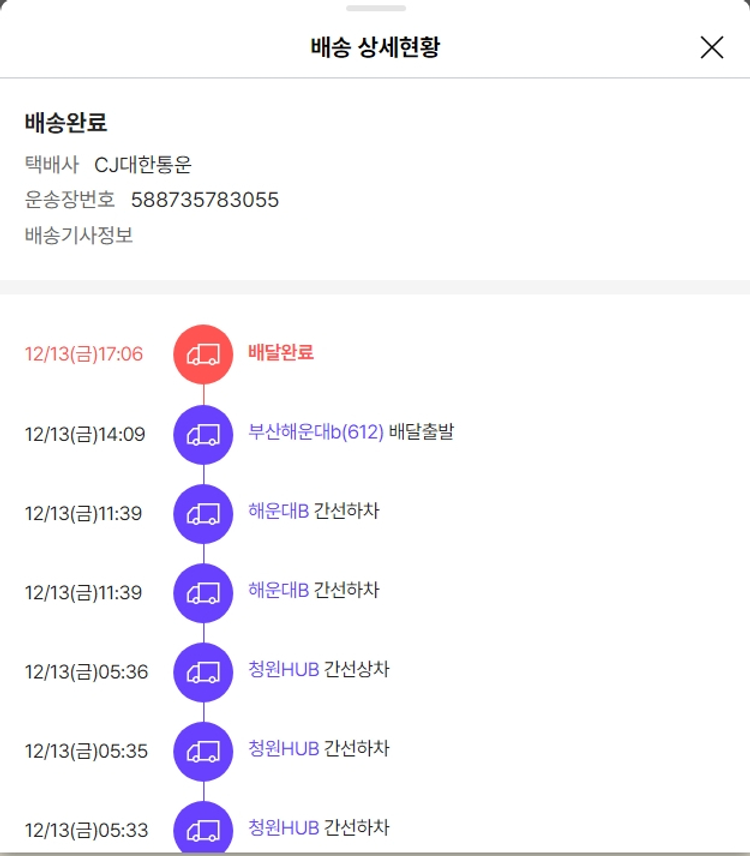This screenshot has width=750, height=856.
Task: Select the tracking number 588735783055
Action: coord(205,200)
